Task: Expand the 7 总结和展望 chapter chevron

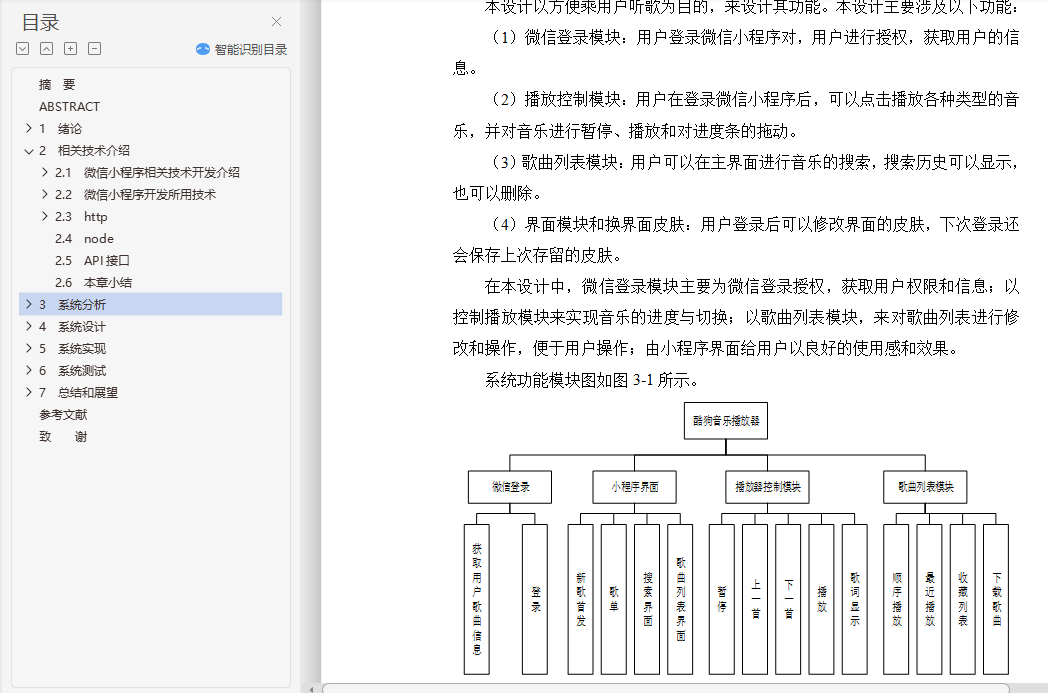Action: click(28, 392)
